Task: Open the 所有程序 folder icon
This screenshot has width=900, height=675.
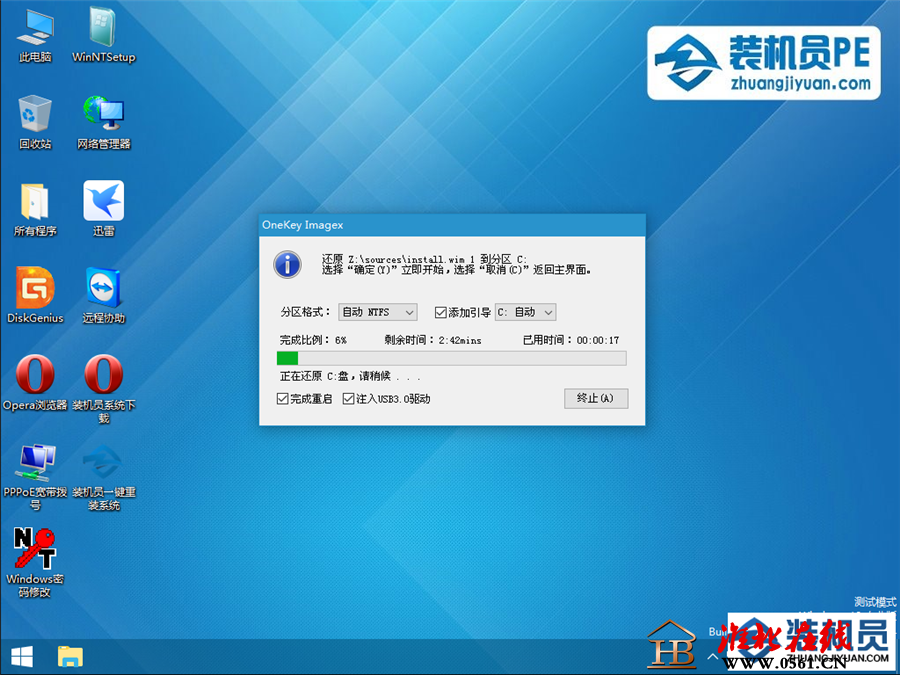Action: [35, 210]
